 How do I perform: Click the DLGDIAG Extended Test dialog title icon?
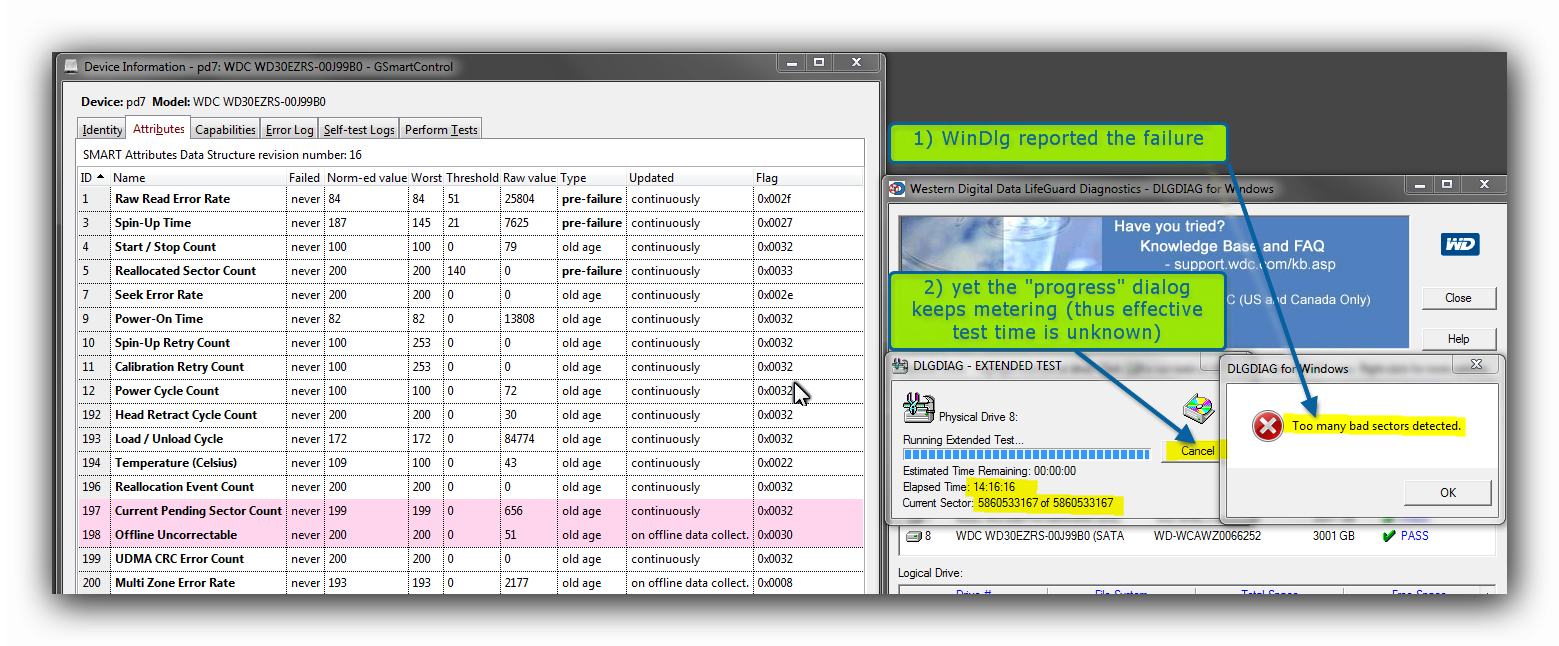tap(899, 365)
